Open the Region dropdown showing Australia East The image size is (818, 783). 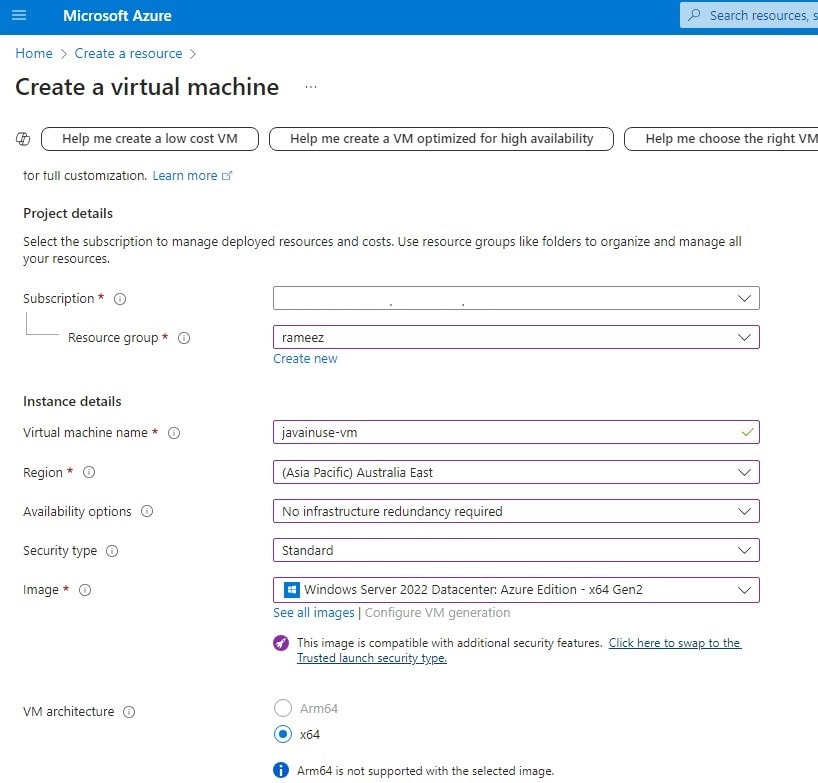point(516,472)
